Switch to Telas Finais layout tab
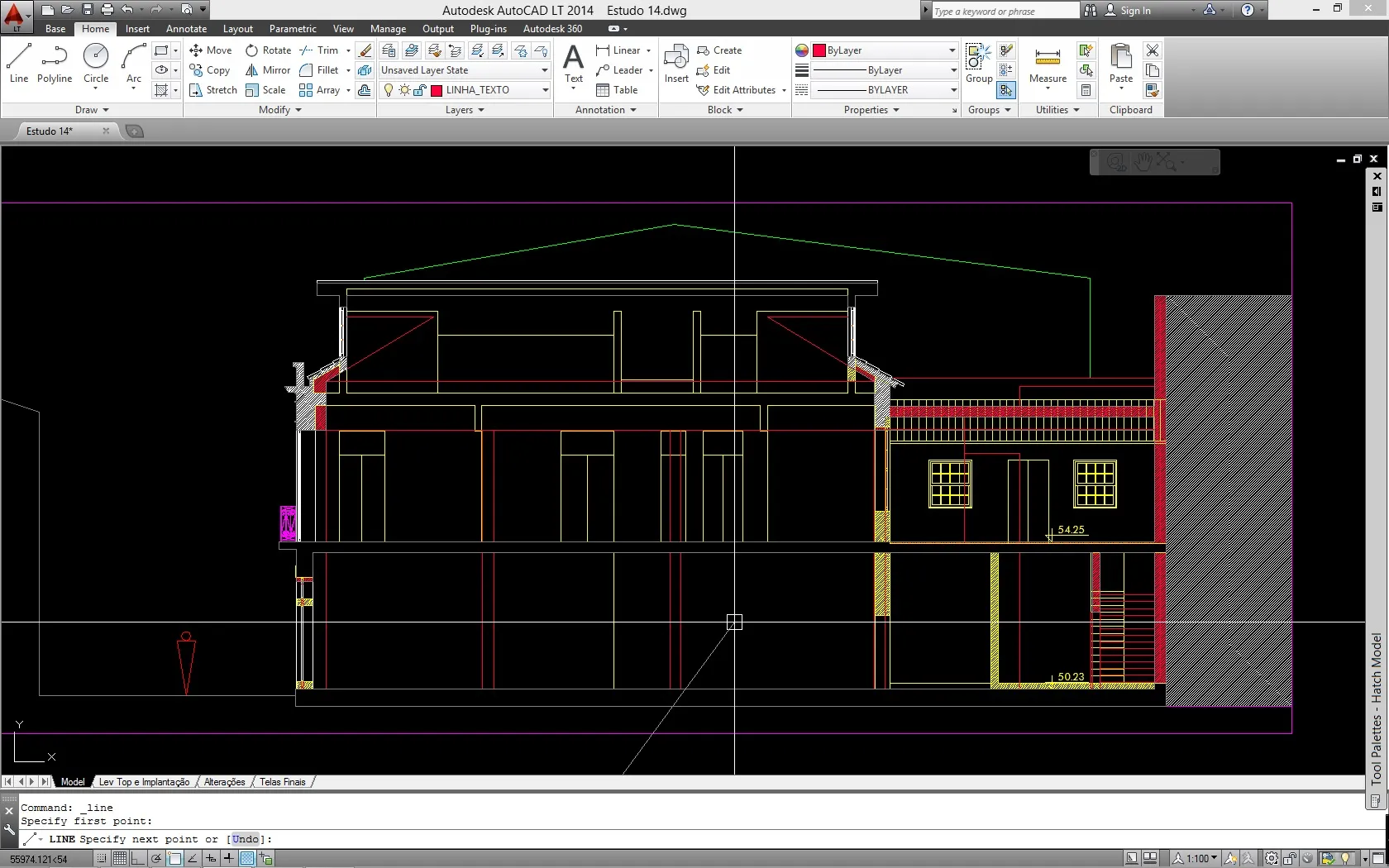This screenshot has height=868, width=1389. [283, 782]
